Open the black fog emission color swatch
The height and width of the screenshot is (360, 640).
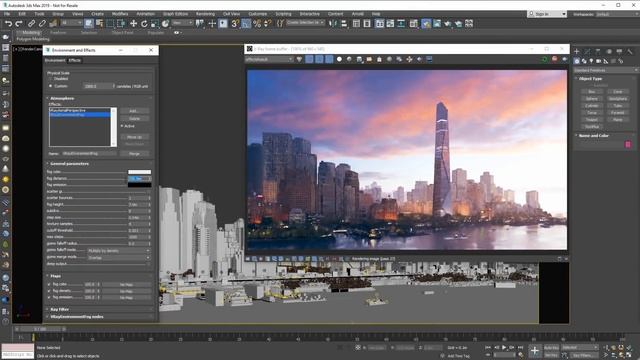pyautogui.click(x=140, y=185)
